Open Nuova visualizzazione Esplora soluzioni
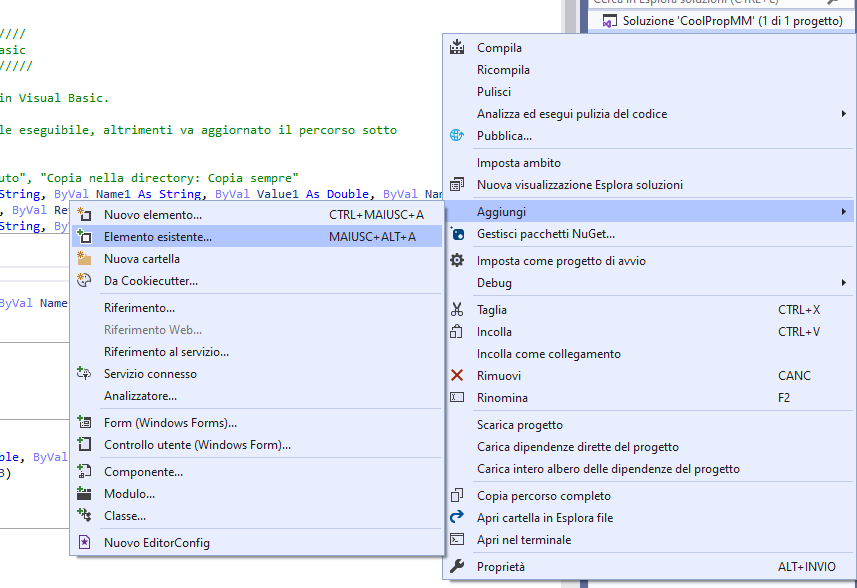Viewport: 857px width, 588px height. click(649, 185)
